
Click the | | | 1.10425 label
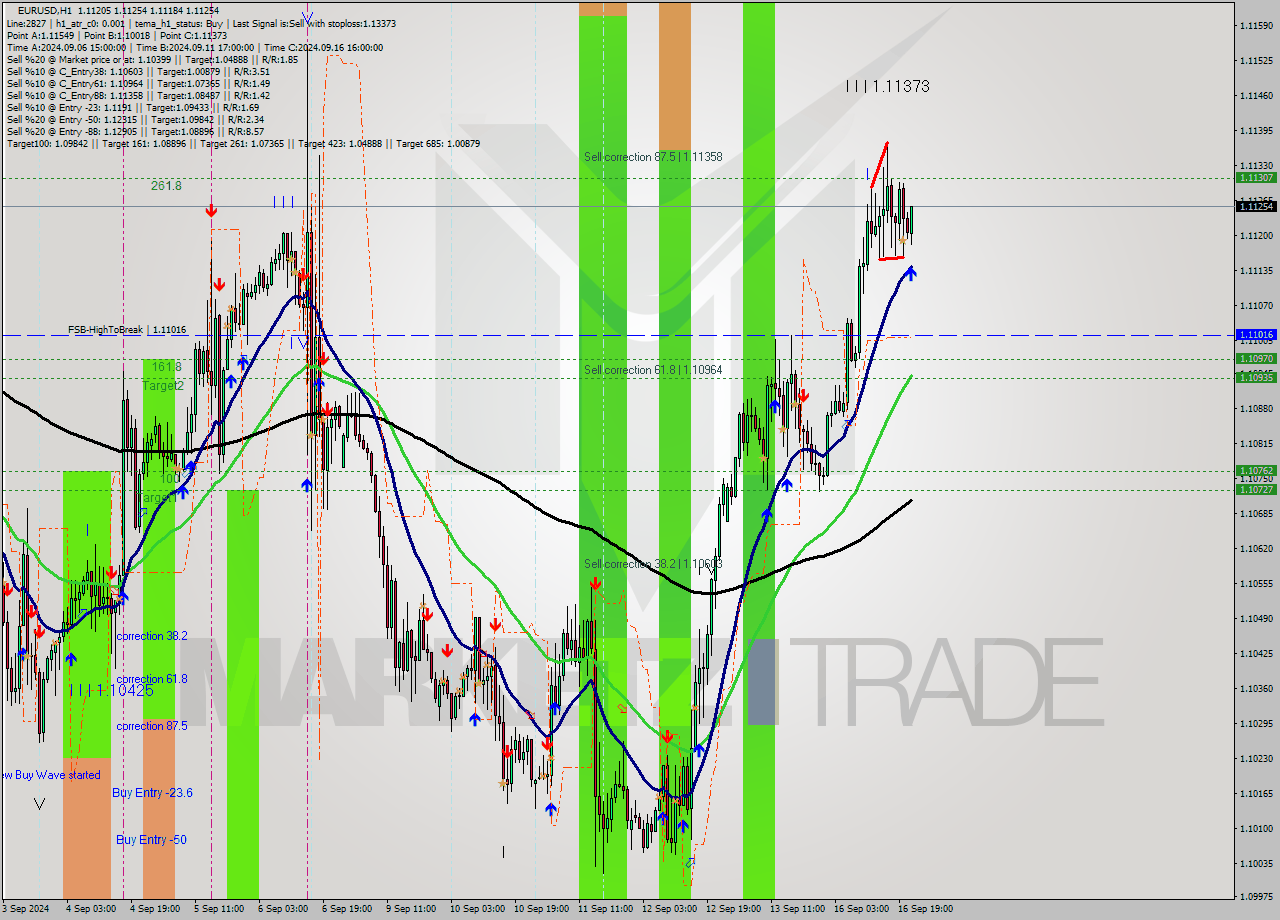click(112, 691)
